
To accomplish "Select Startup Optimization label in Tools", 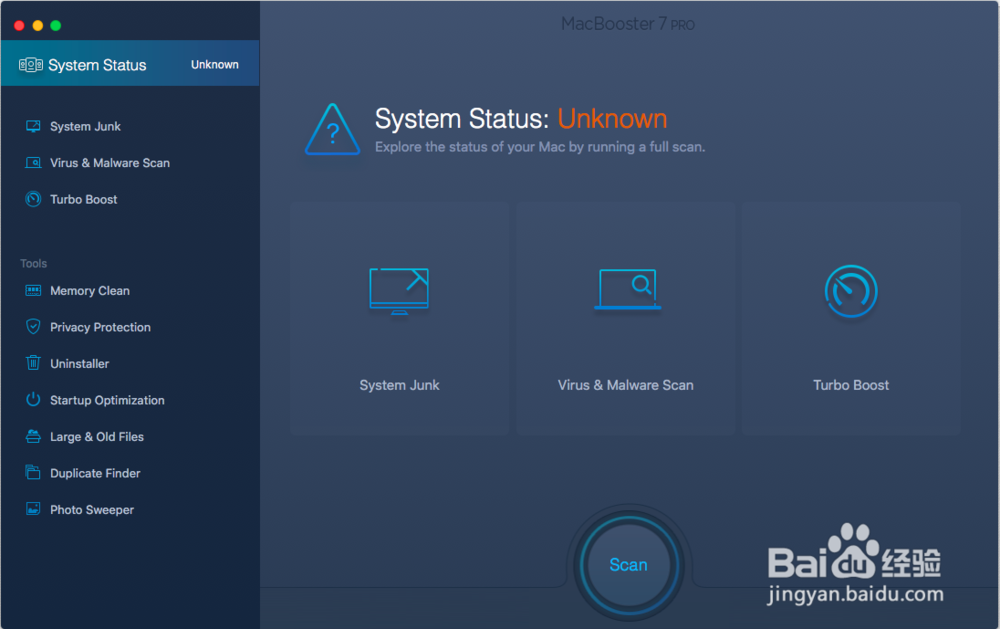I will click(x=107, y=400).
